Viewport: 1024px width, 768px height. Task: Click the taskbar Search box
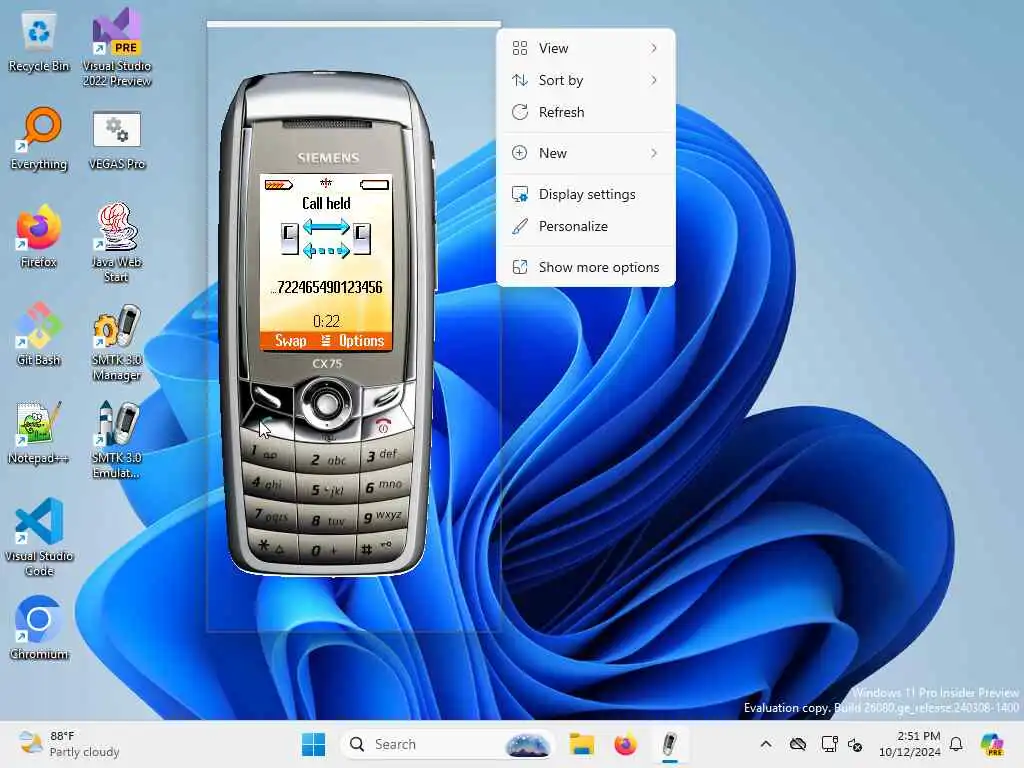point(448,744)
